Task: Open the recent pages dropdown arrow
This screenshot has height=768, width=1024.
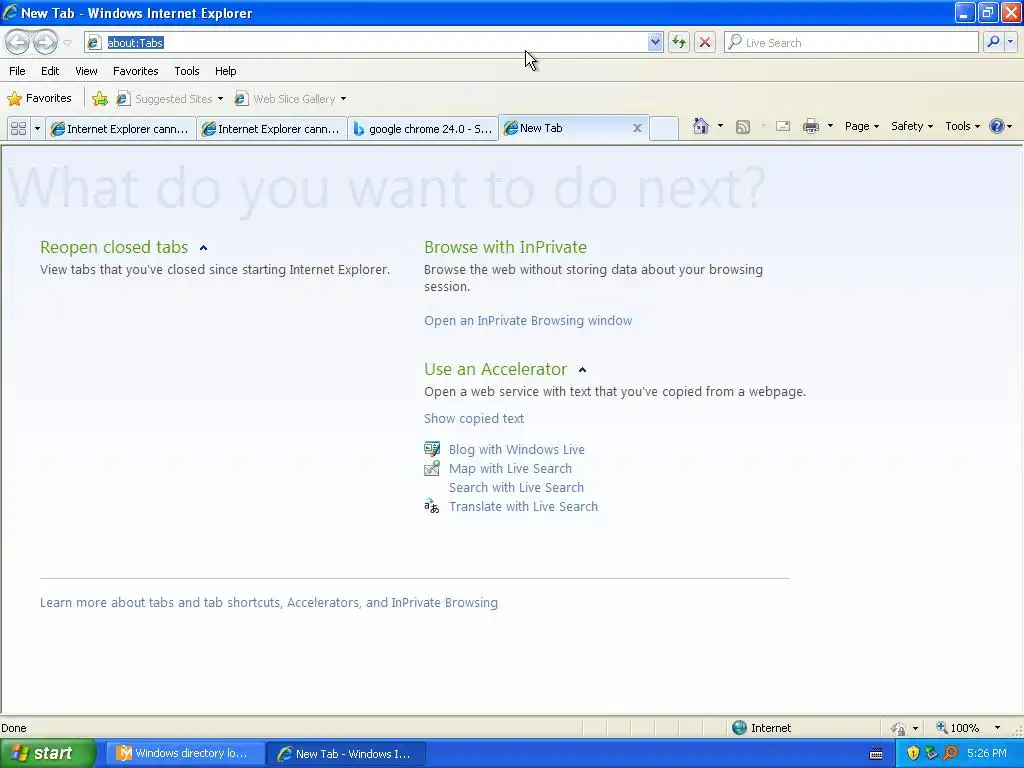Action: click(67, 43)
